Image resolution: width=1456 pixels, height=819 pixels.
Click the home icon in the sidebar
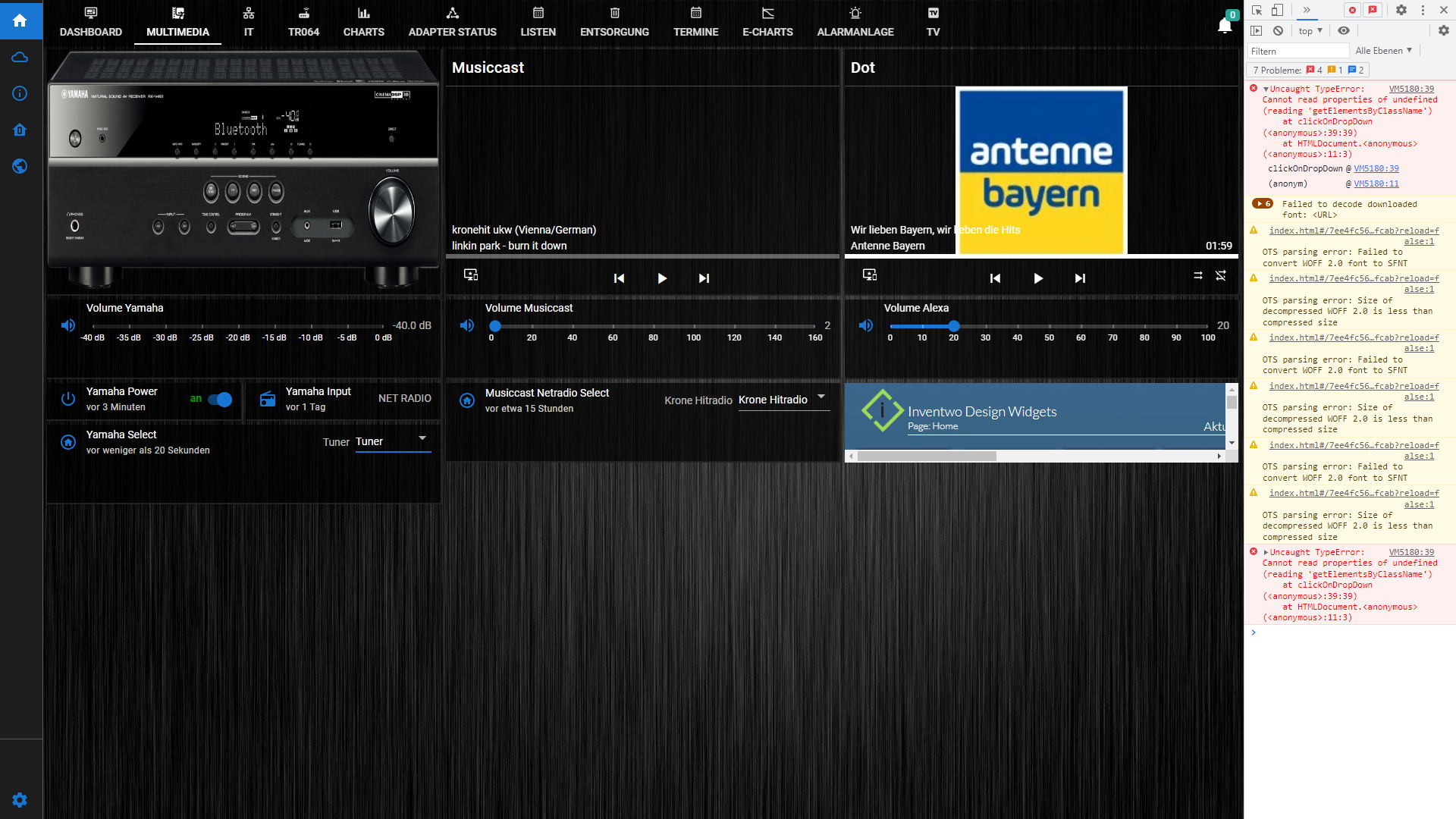coord(20,20)
